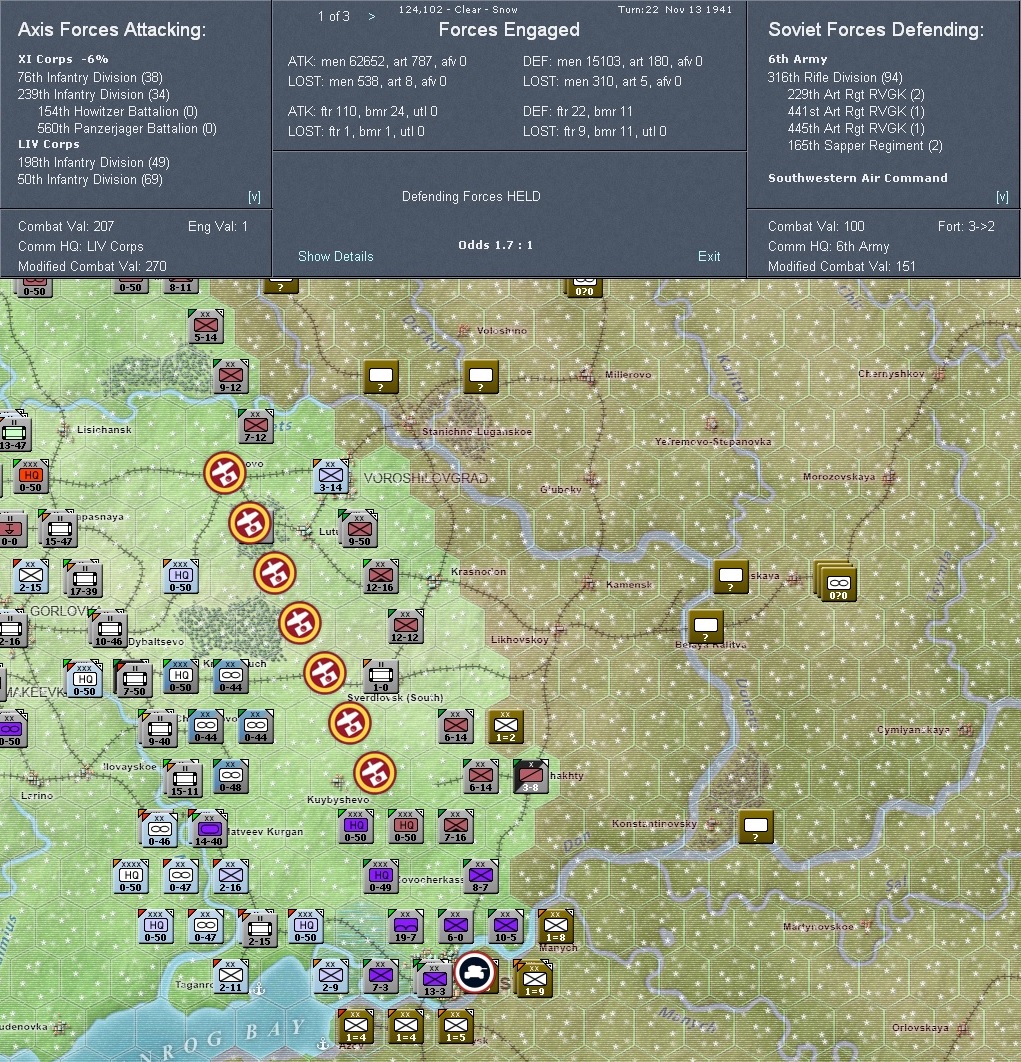Select the 6-0 purple unit counter
The height and width of the screenshot is (1062, 1021).
pyautogui.click(x=455, y=927)
